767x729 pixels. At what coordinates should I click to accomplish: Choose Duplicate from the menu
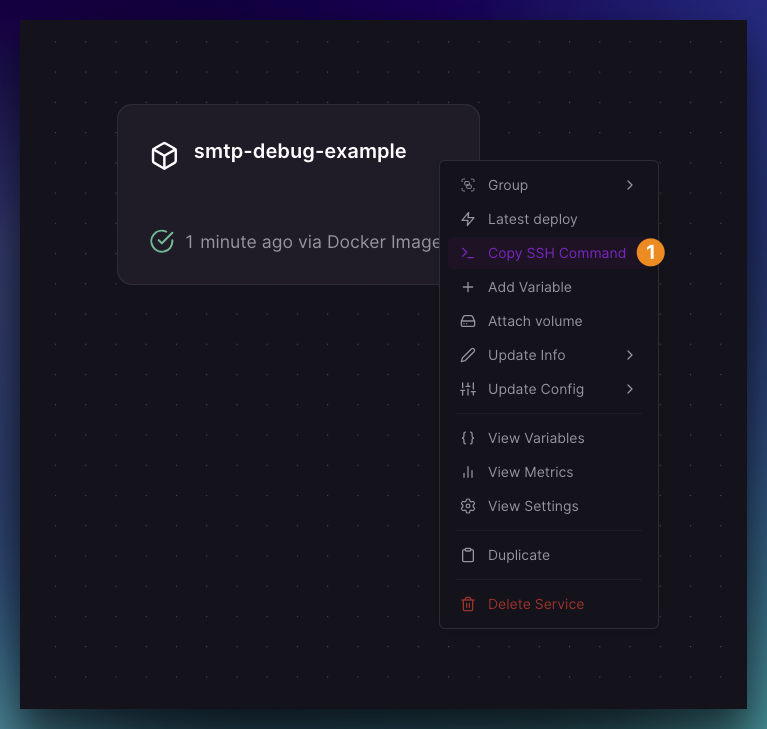coord(549,555)
